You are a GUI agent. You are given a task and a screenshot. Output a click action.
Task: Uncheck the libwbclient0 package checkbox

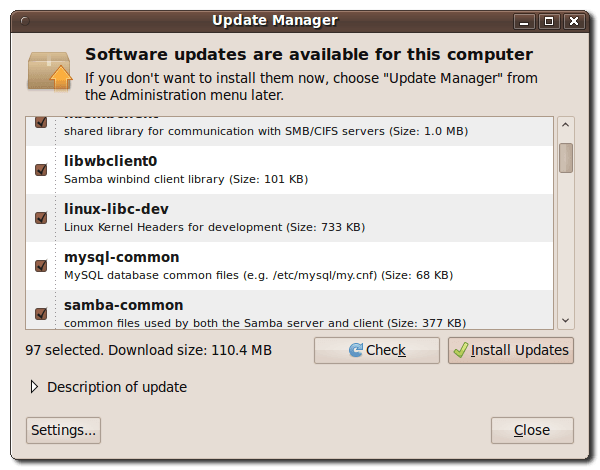click(x=41, y=169)
